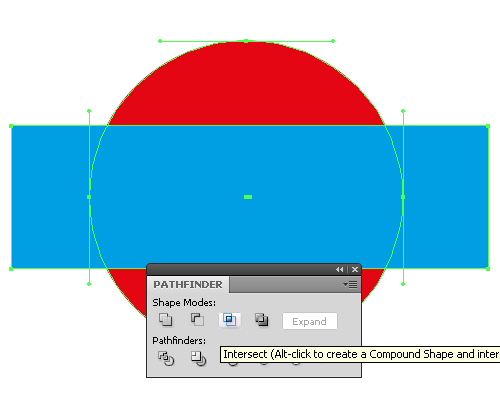This screenshot has height=413, width=500.
Task: Click the rectangle's top-left corner anchor
Action: 11,126
